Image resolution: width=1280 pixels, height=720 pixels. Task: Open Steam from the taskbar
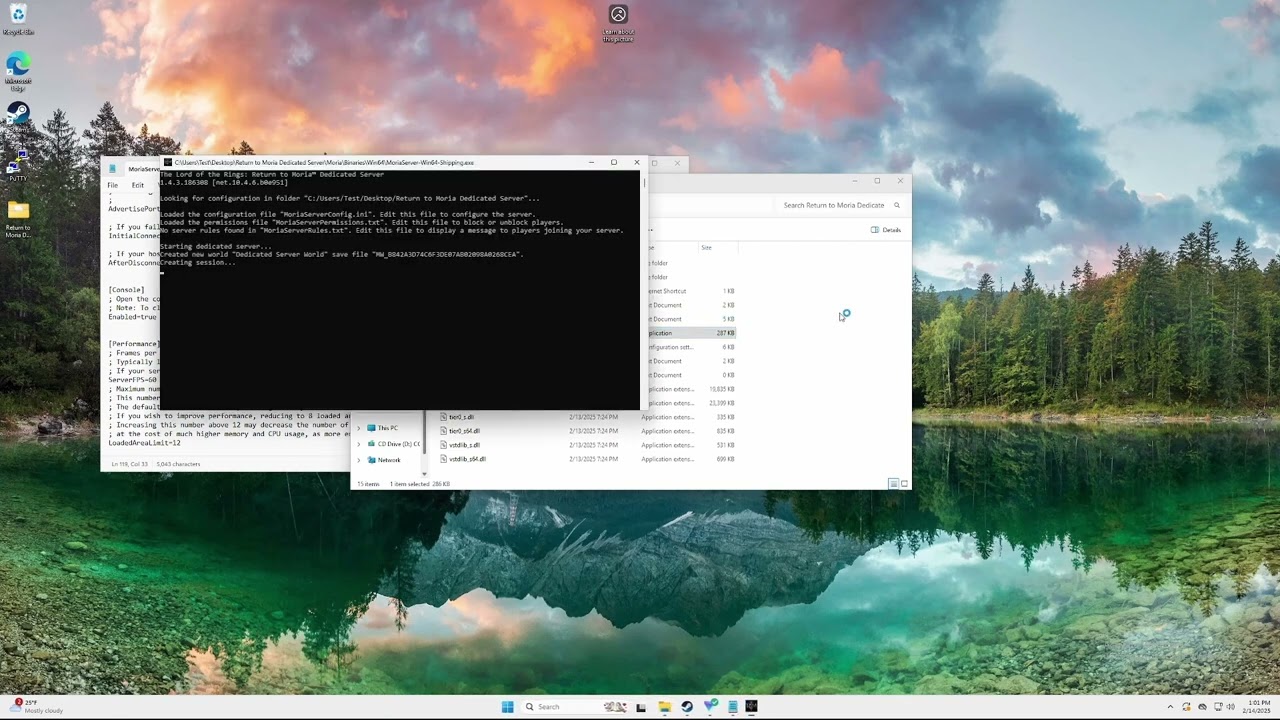coord(687,707)
